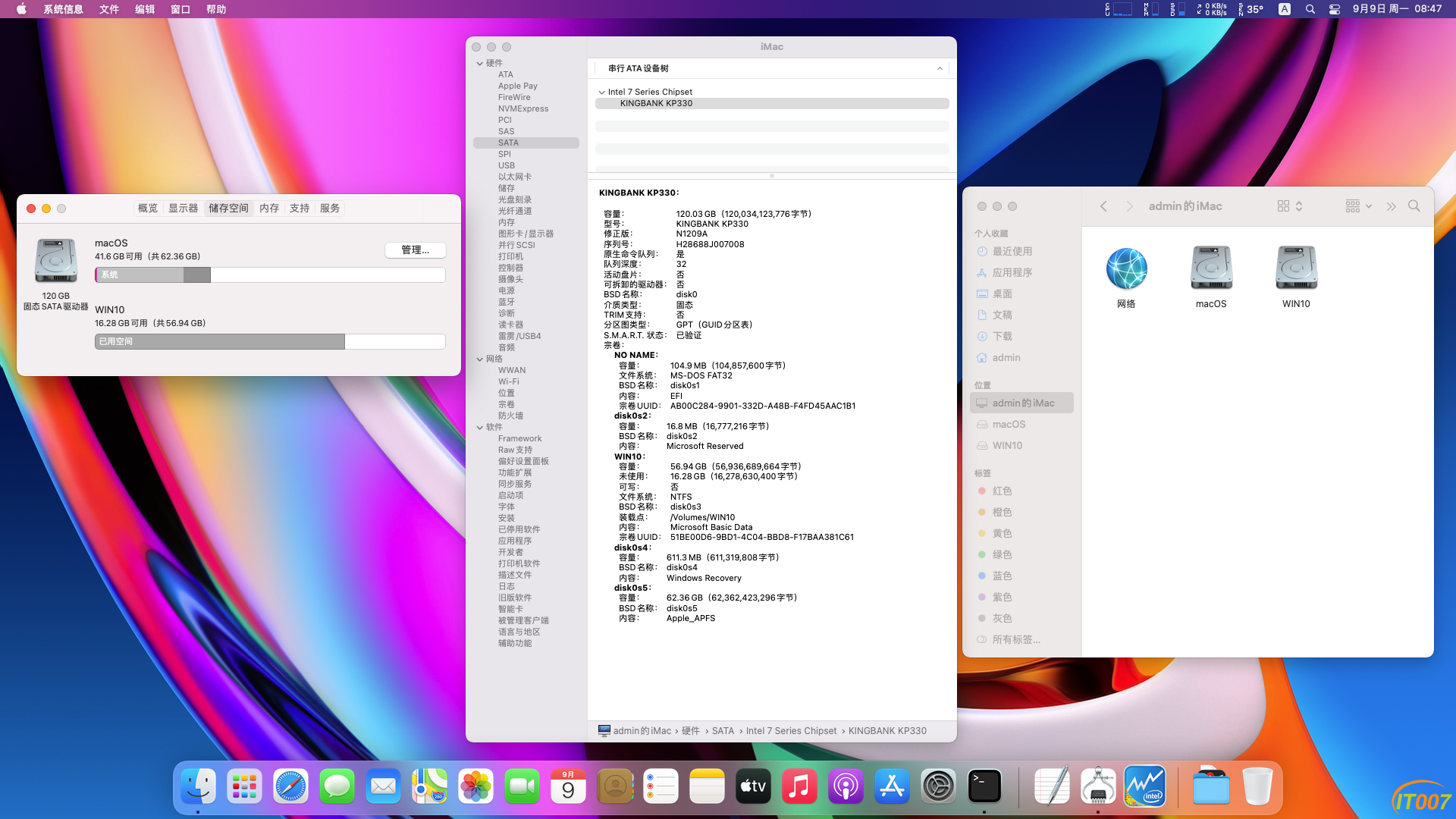
Task: Open Photos app in Dock
Action: (475, 786)
